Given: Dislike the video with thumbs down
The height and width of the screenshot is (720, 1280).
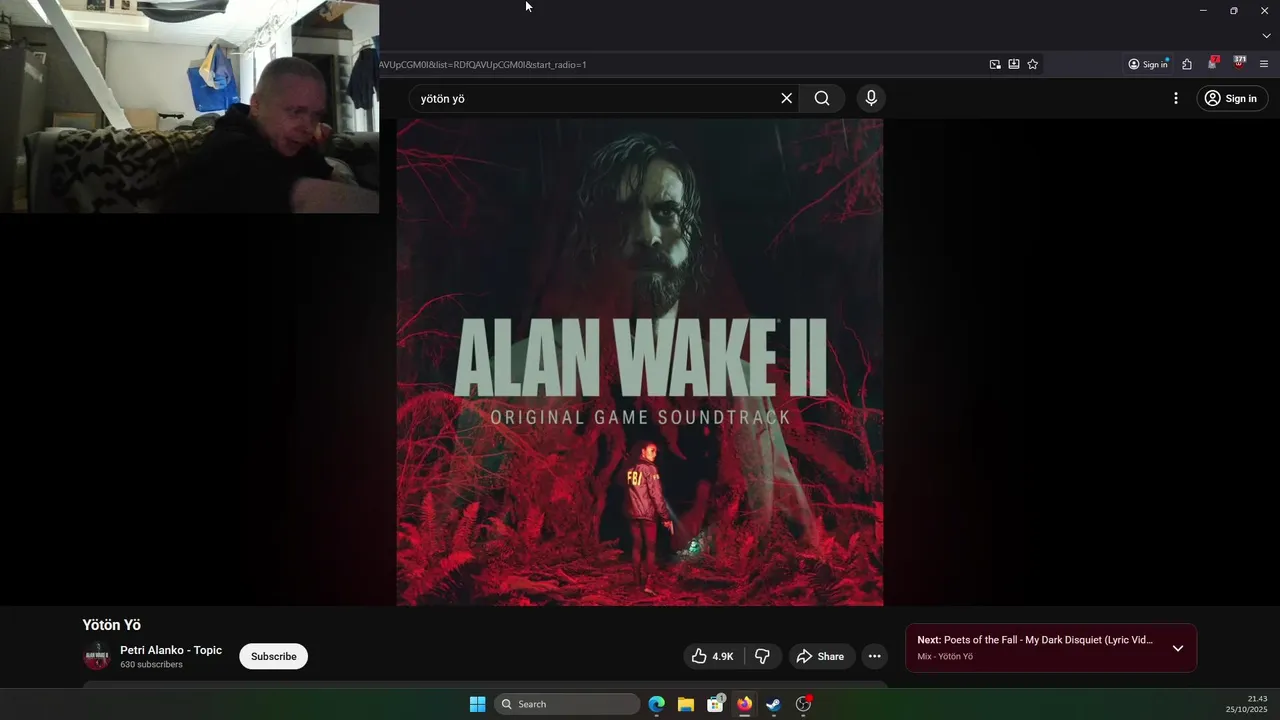Looking at the screenshot, I should (x=762, y=656).
